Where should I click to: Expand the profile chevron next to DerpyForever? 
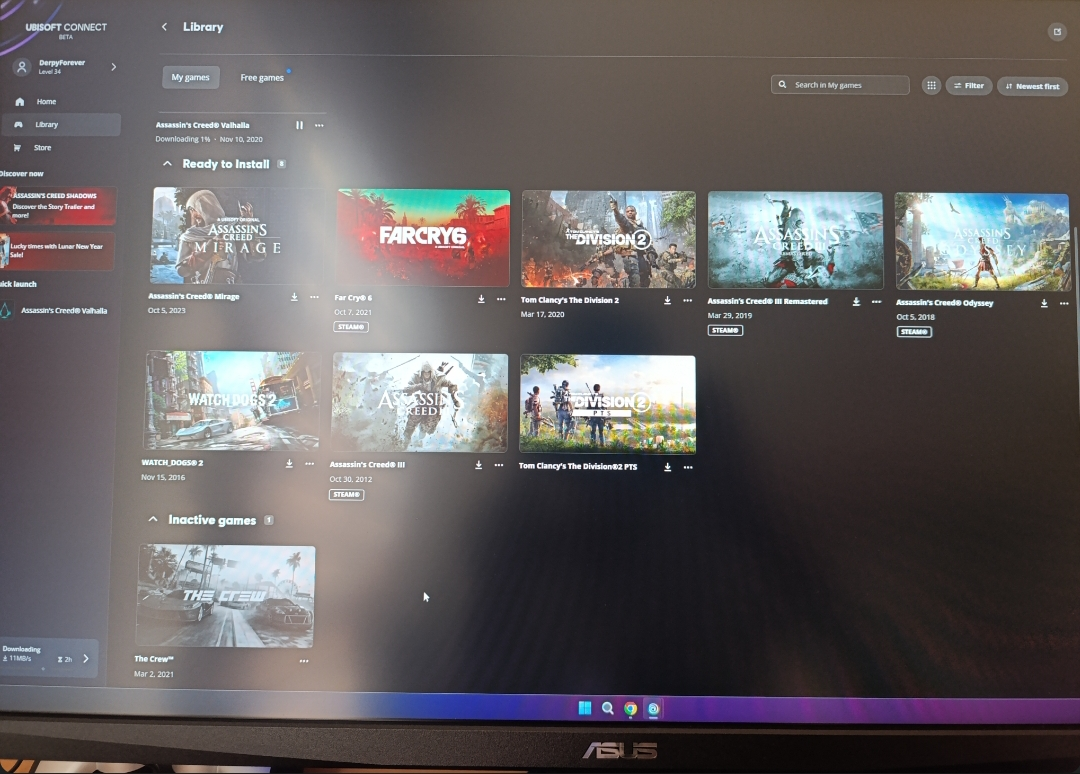point(114,67)
